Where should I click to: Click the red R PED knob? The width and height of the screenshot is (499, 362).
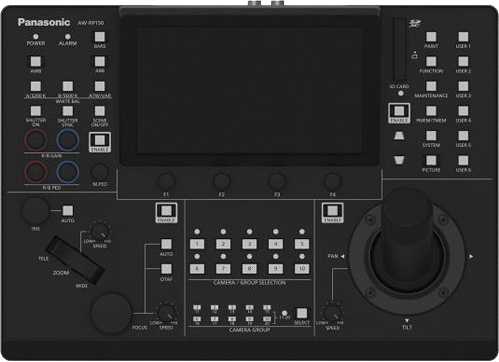(x=35, y=172)
